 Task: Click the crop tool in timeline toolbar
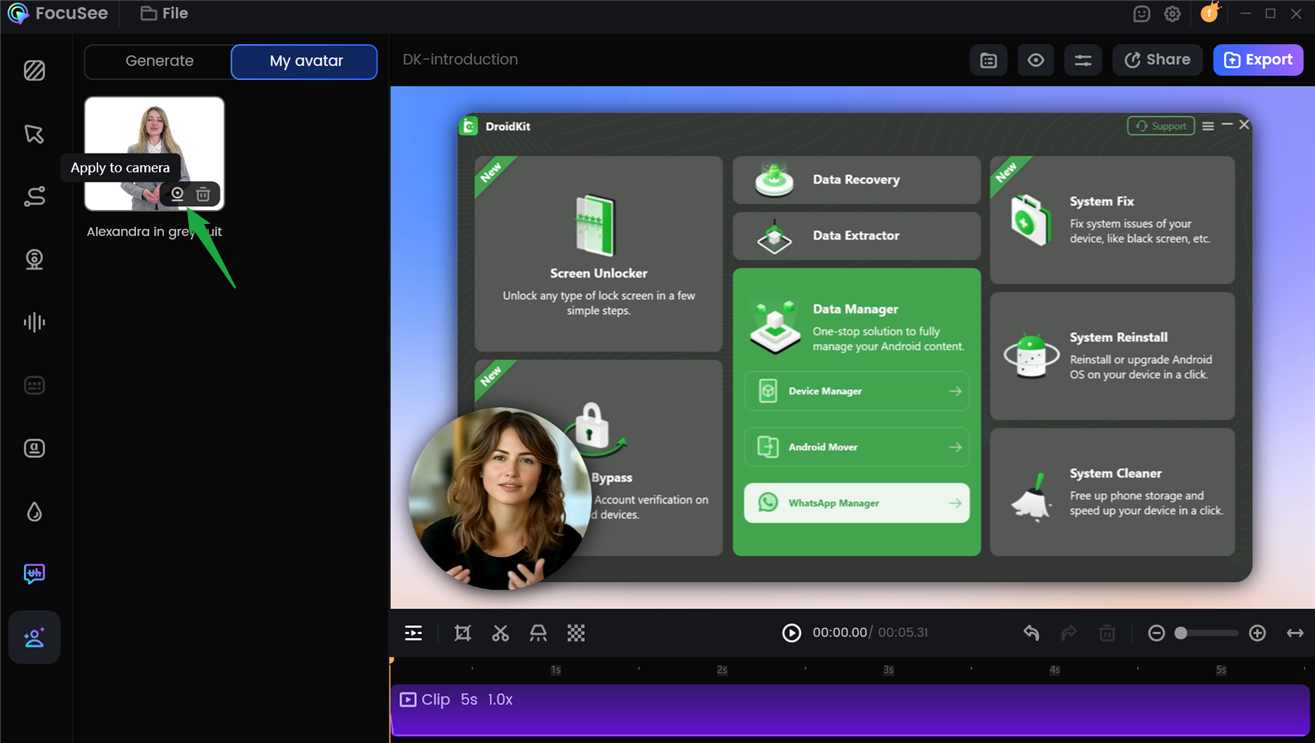[462, 633]
